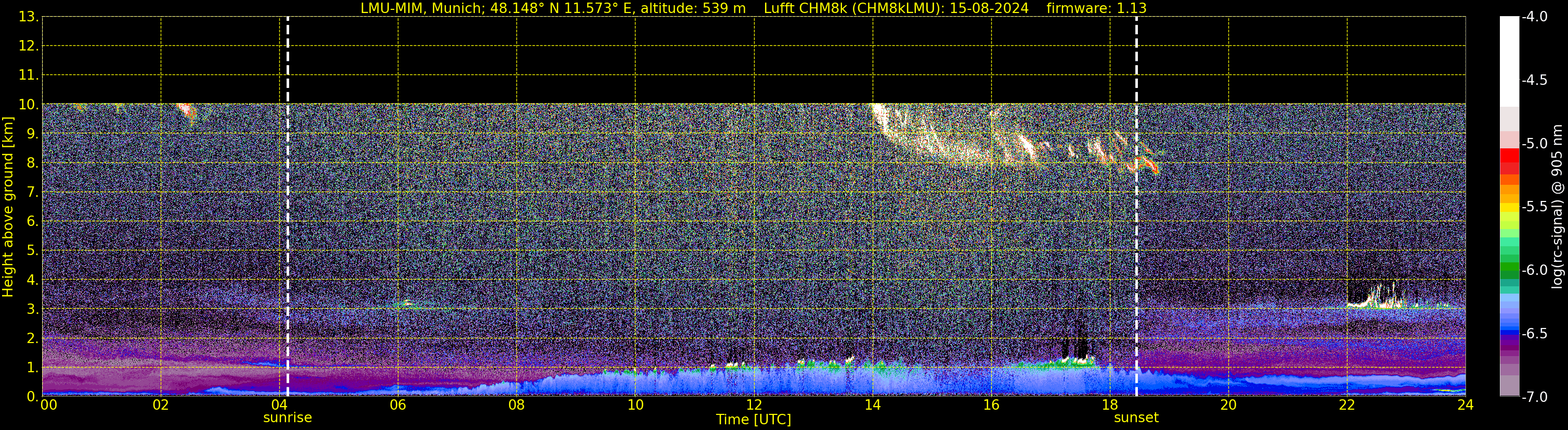Image resolution: width=1568 pixels, height=430 pixels.
Task: Click the '0.' height axis tick label
Action: tap(33, 397)
